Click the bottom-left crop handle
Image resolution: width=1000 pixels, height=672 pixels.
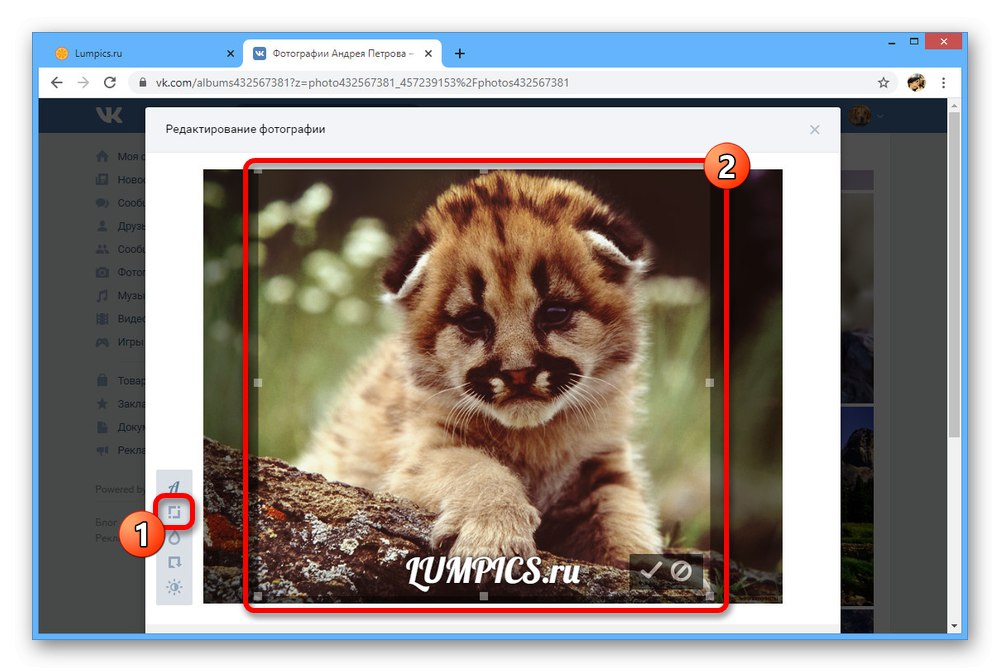tap(258, 596)
